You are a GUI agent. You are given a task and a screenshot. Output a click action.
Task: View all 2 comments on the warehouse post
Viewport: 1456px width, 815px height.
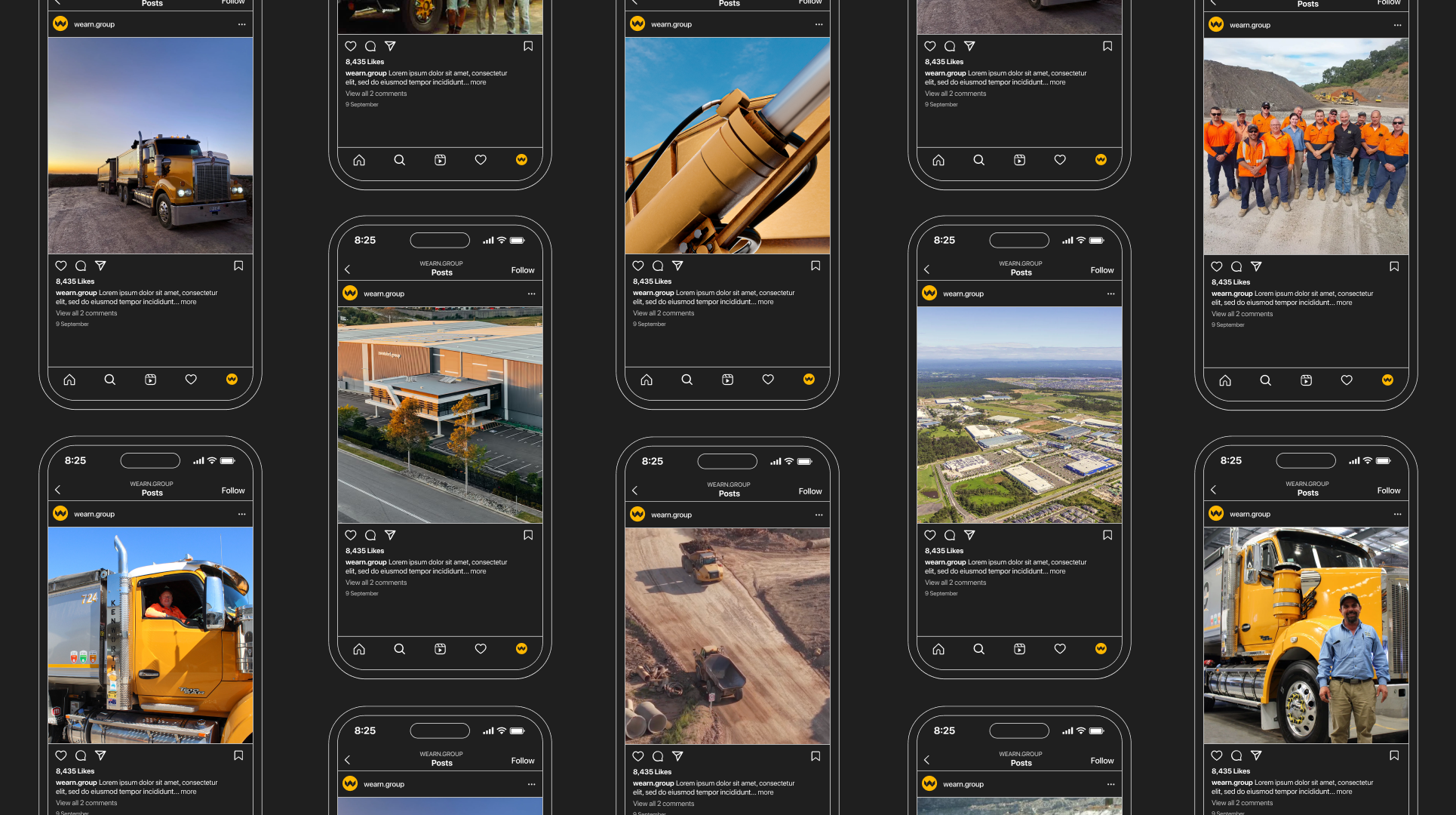pyautogui.click(x=376, y=583)
